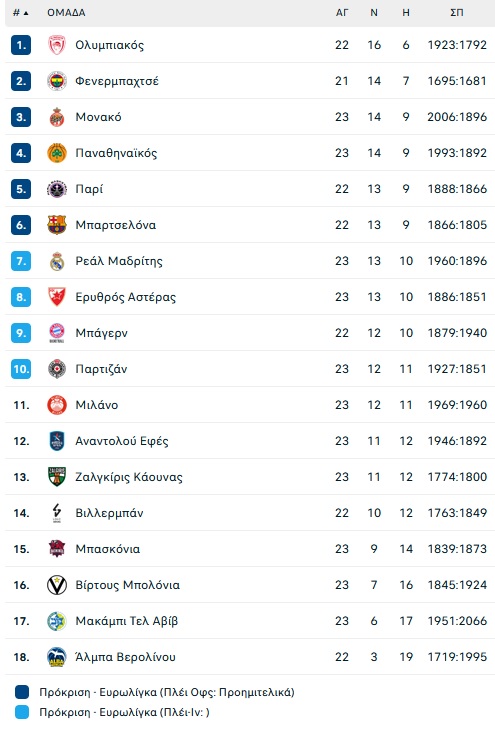The width and height of the screenshot is (495, 732).
Task: Open the Βίρτους Μπολόνια V logo
Action: click(57, 585)
